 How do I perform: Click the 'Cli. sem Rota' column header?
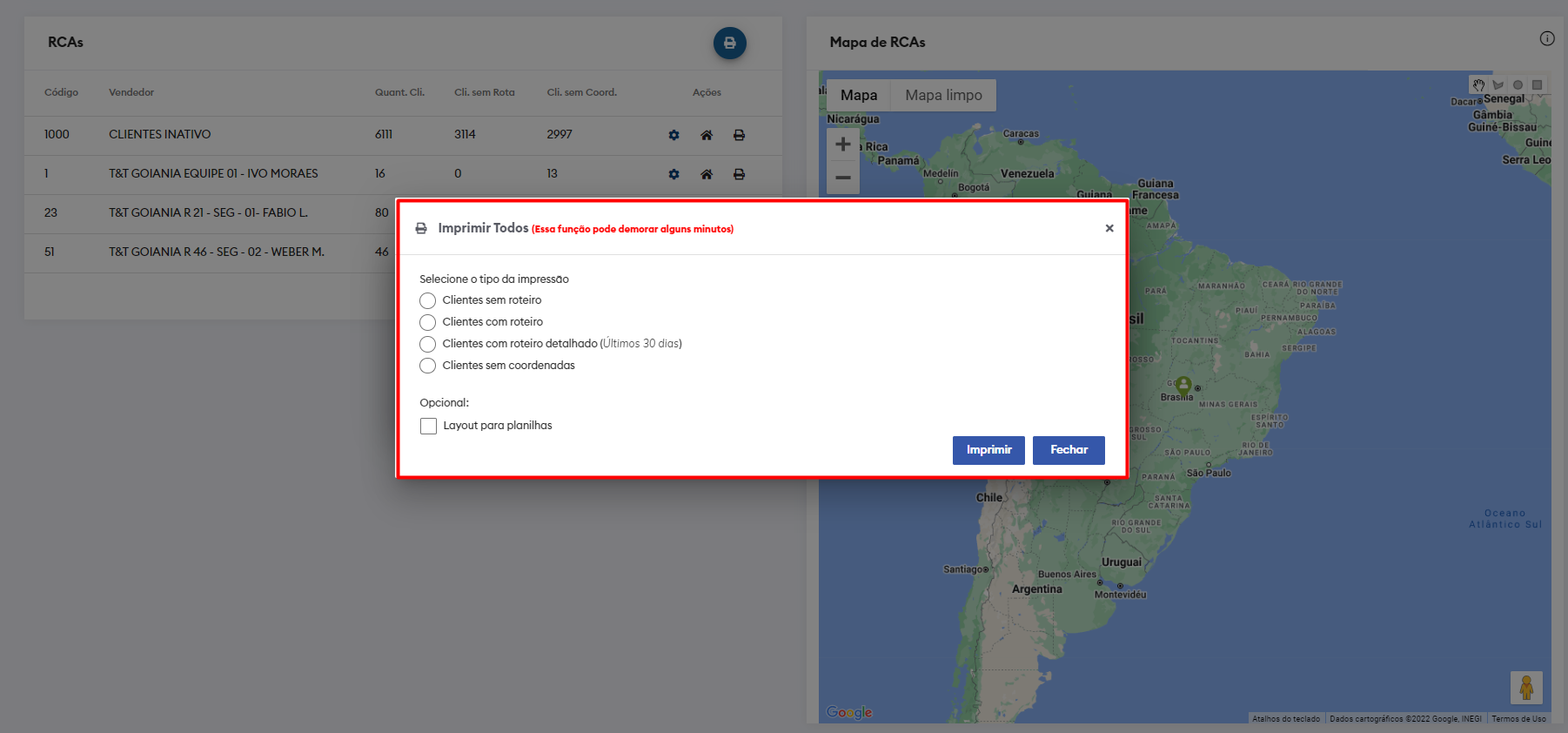coord(485,92)
